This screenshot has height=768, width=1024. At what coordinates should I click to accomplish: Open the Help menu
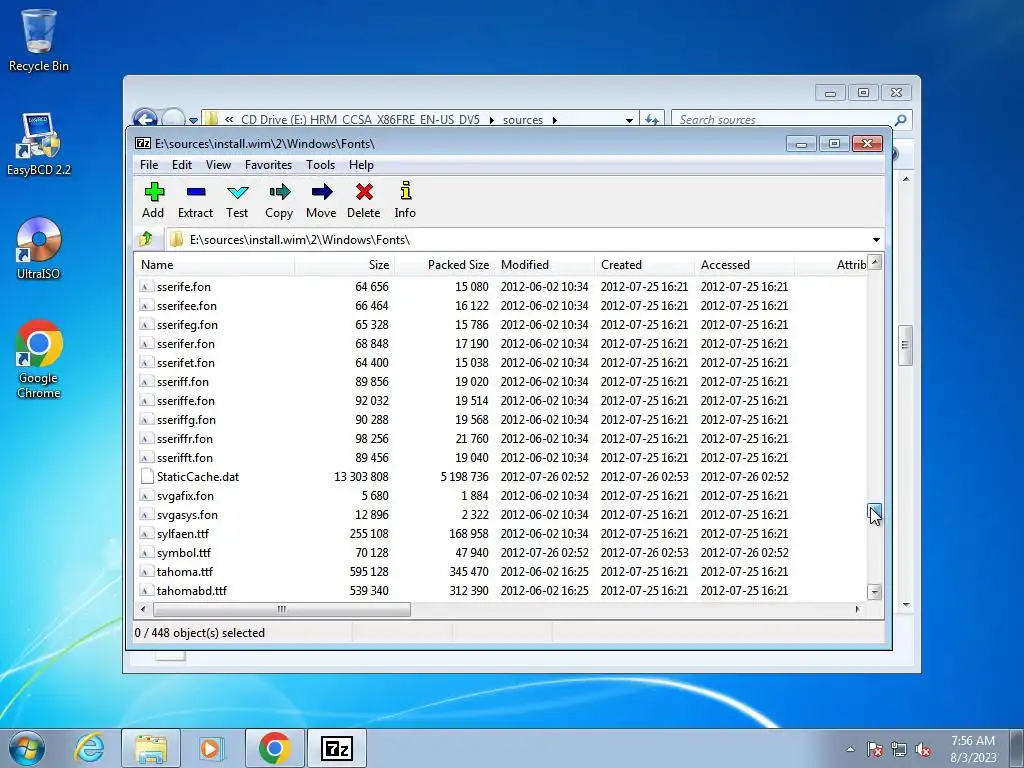(361, 165)
